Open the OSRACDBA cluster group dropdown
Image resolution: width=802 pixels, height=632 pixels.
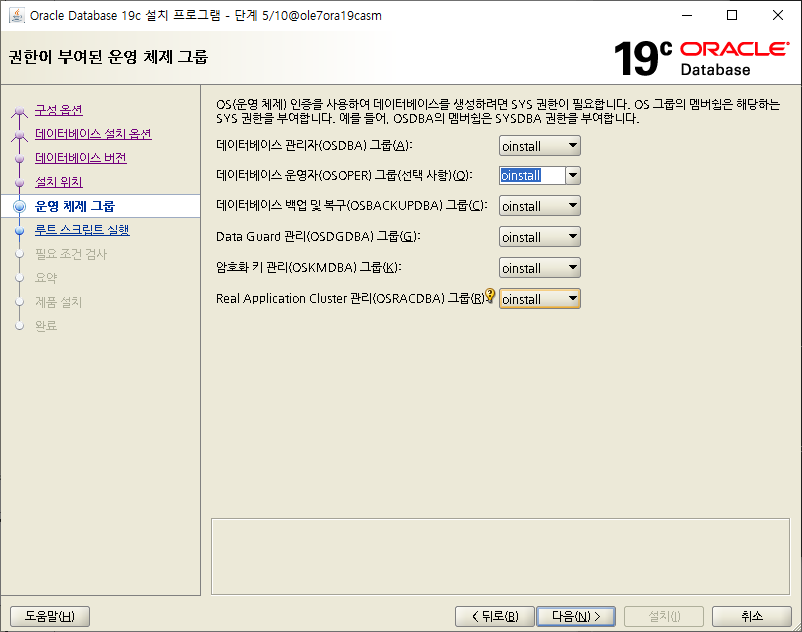540,299
